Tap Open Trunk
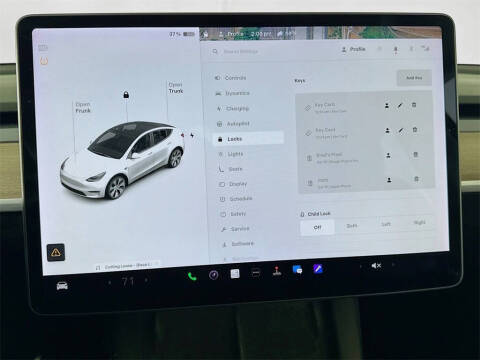Image resolution: width=480 pixels, height=360 pixels. click(176, 88)
